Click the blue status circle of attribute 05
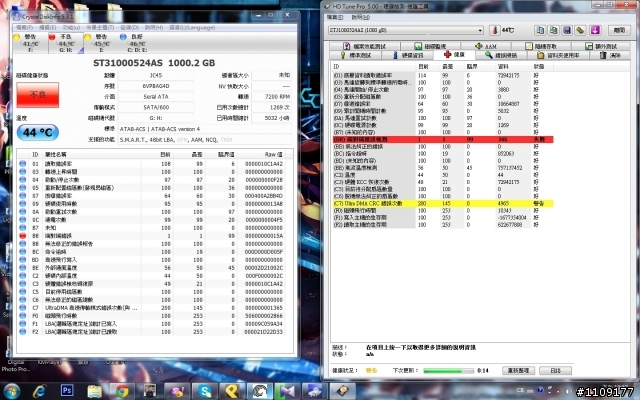The image size is (640, 400). pos(22,188)
